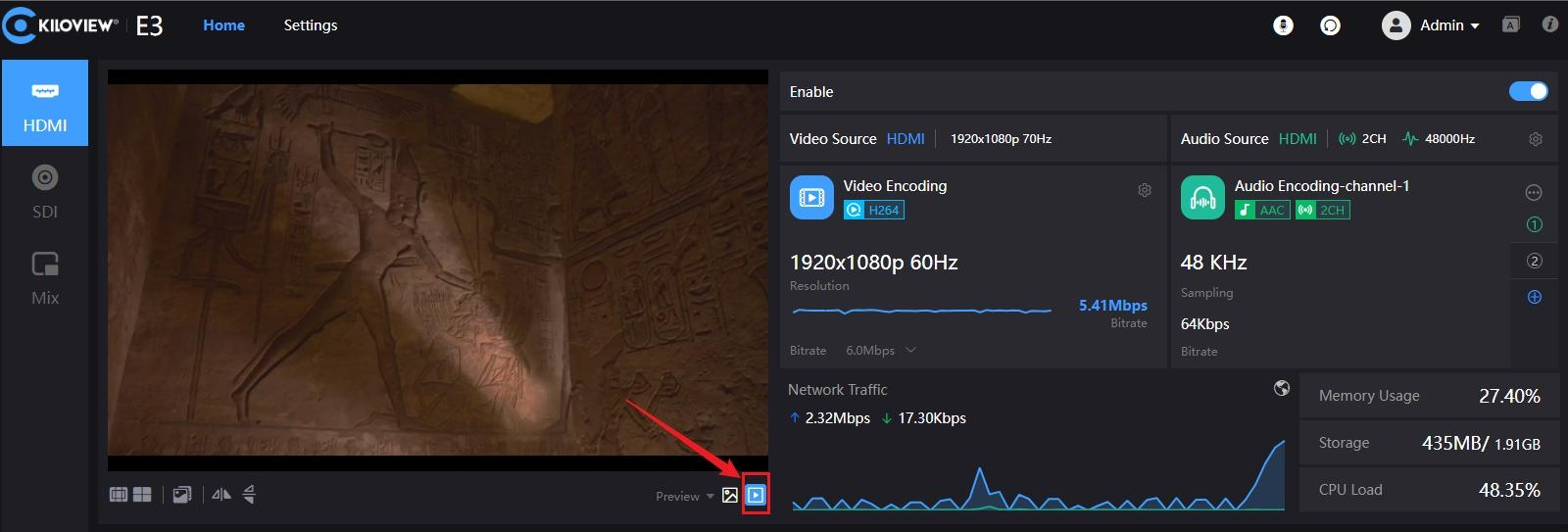Viewport: 1568px width, 532px height.
Task: Click the video preview thumbnail
Action: tap(438, 270)
